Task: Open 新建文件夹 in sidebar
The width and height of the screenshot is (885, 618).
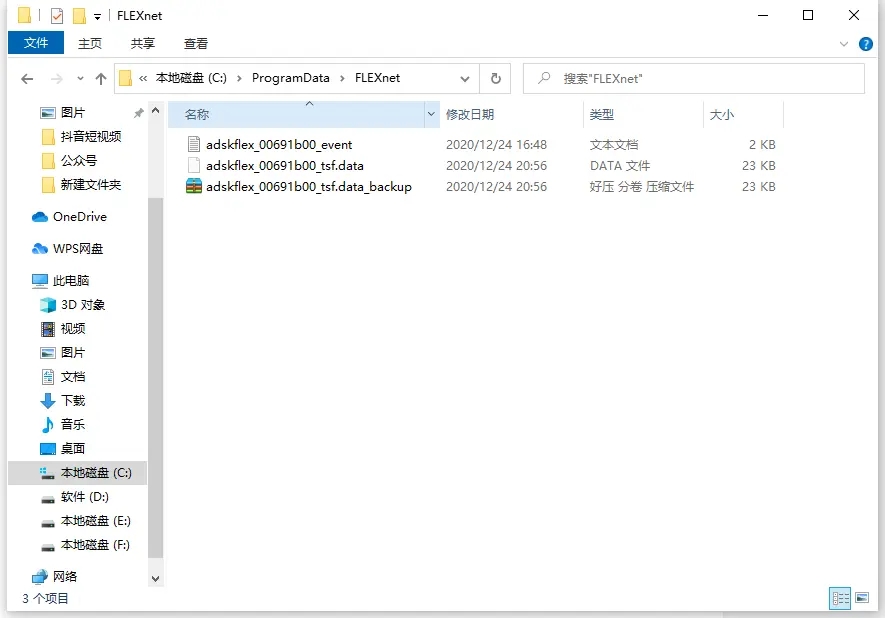Action: 90,185
